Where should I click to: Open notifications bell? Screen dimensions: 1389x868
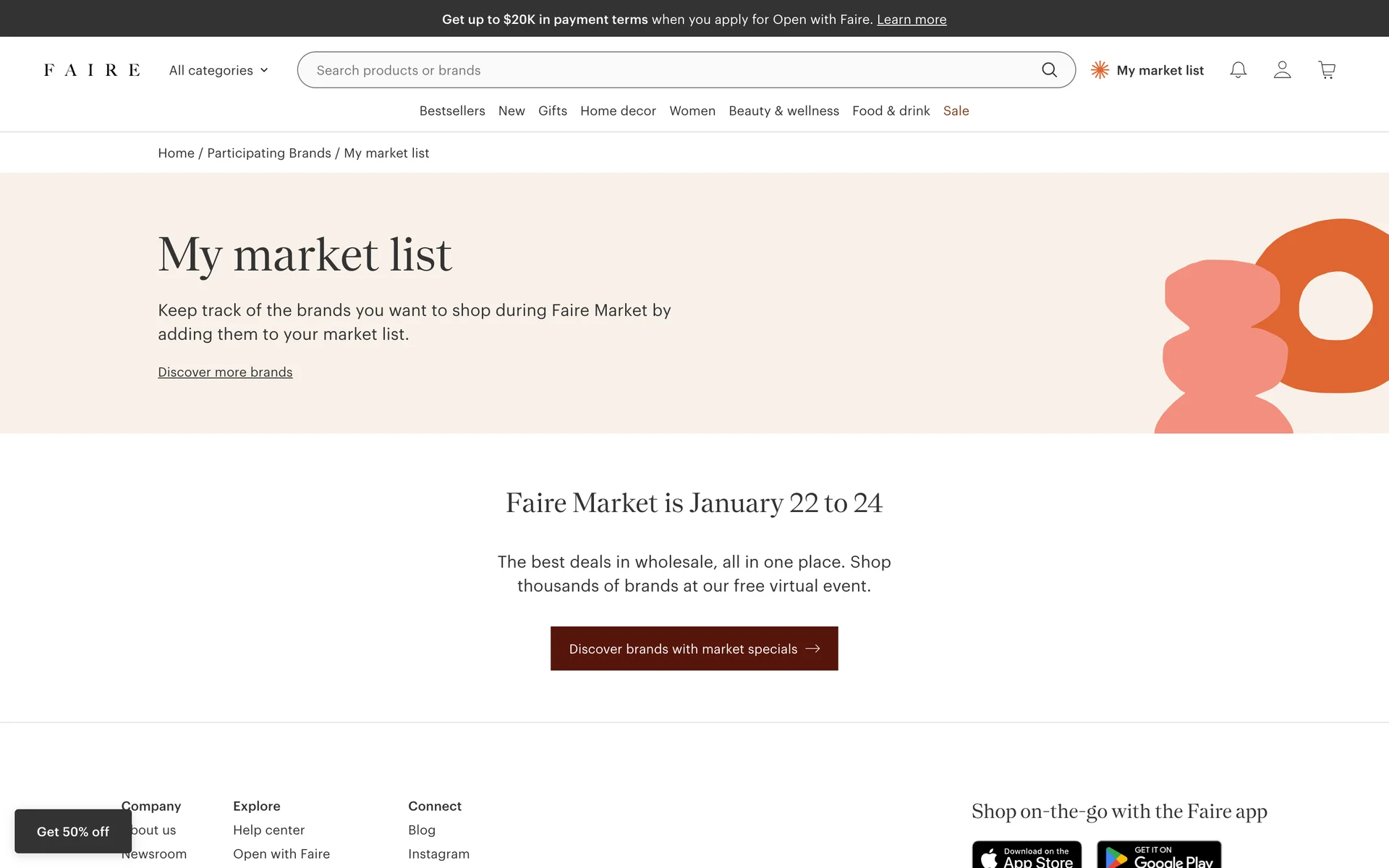click(x=1238, y=70)
